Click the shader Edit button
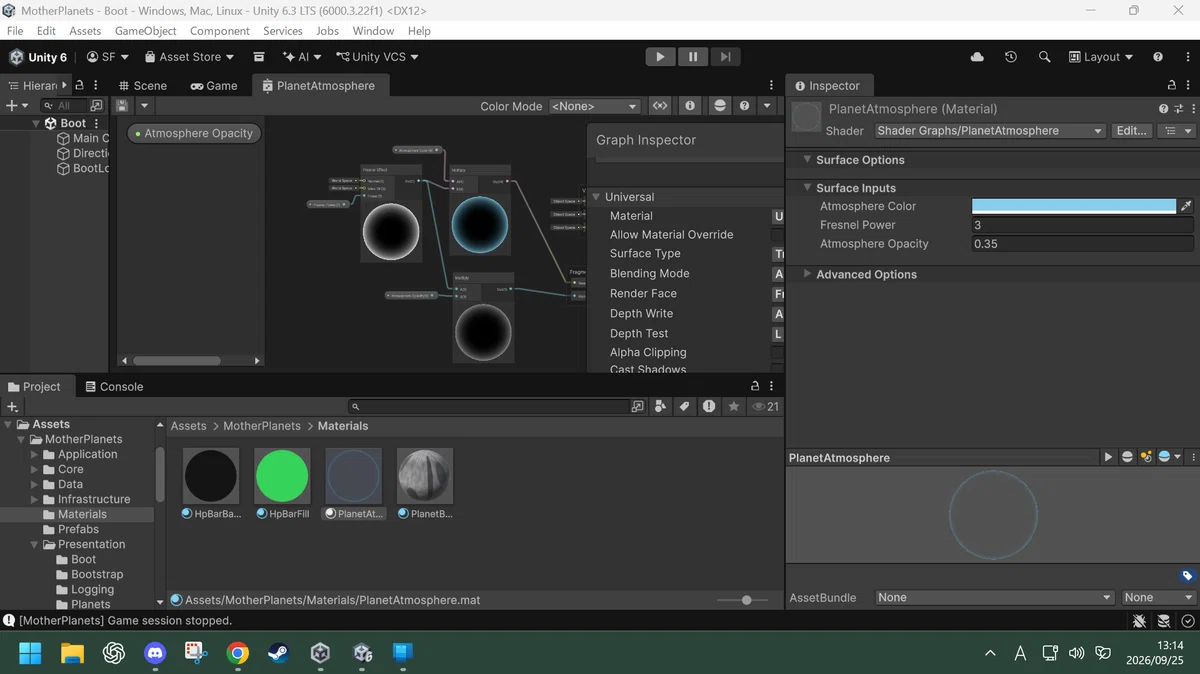 pyautogui.click(x=1131, y=131)
